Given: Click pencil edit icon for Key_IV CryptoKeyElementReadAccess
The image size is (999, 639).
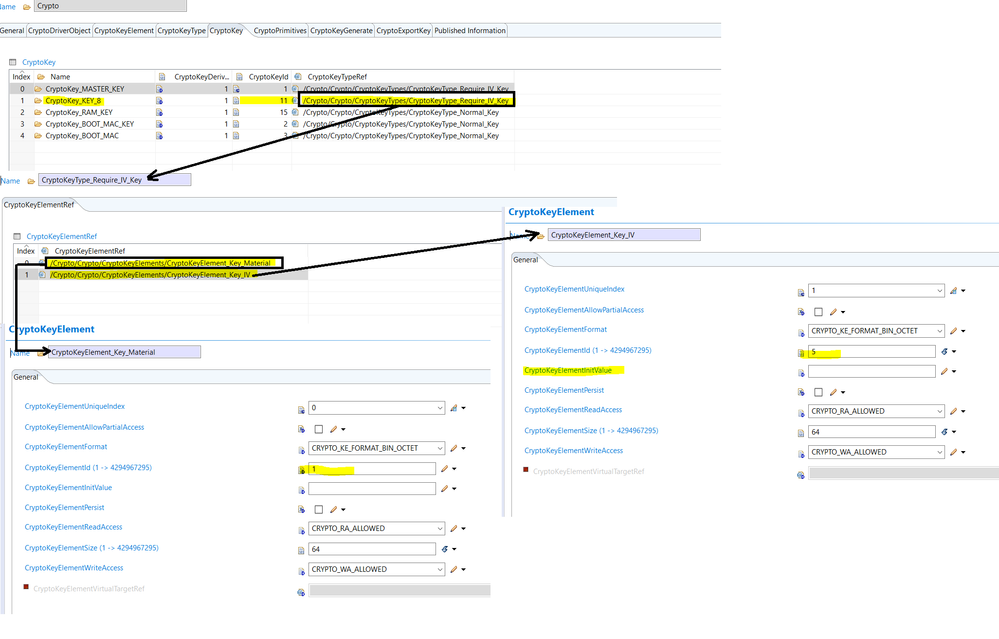Looking at the screenshot, I should 953,412.
